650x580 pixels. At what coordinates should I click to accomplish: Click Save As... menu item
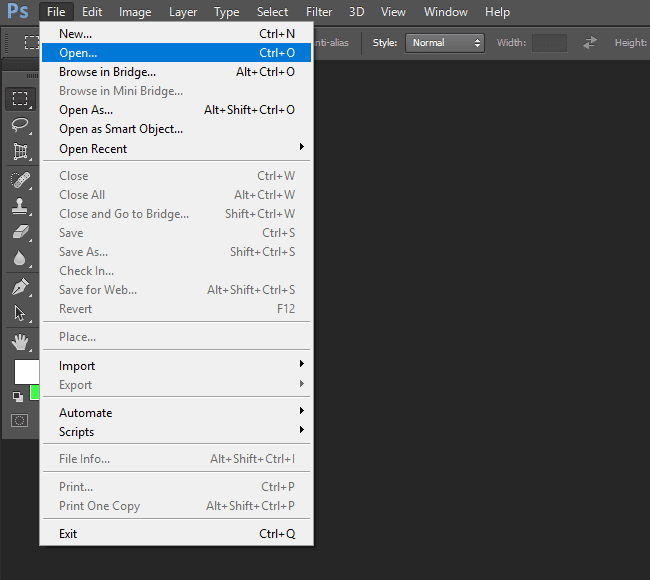(x=176, y=252)
